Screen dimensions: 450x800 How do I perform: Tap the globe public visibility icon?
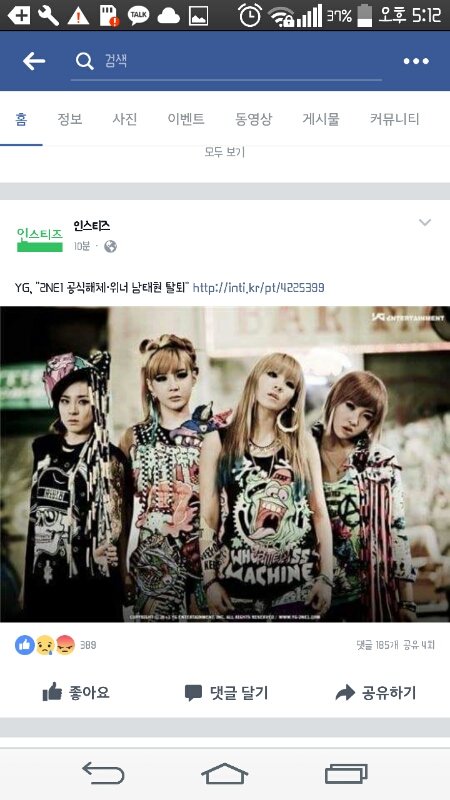pyautogui.click(x=110, y=246)
